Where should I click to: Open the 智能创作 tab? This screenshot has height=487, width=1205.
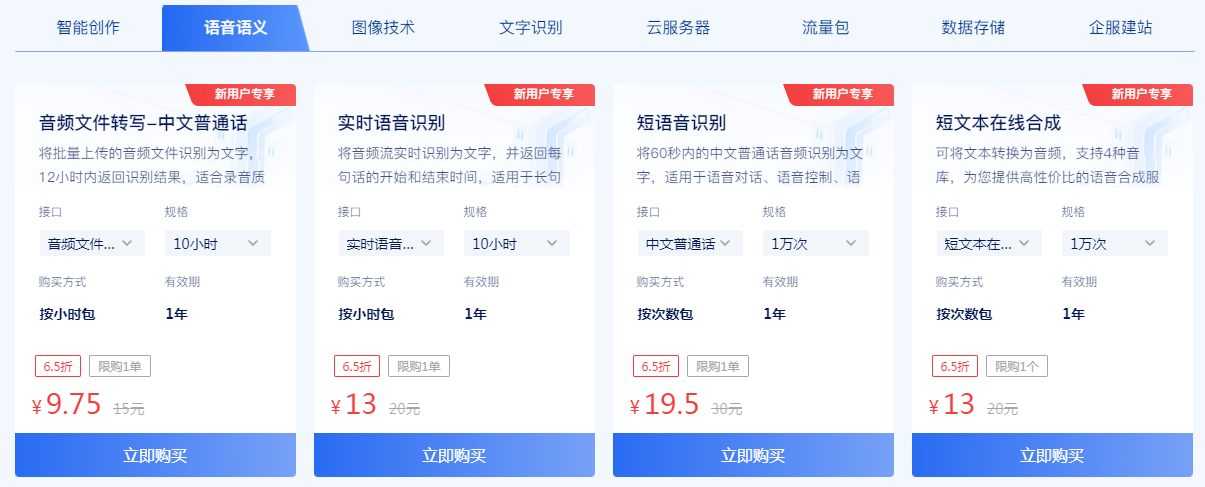pyautogui.click(x=88, y=27)
